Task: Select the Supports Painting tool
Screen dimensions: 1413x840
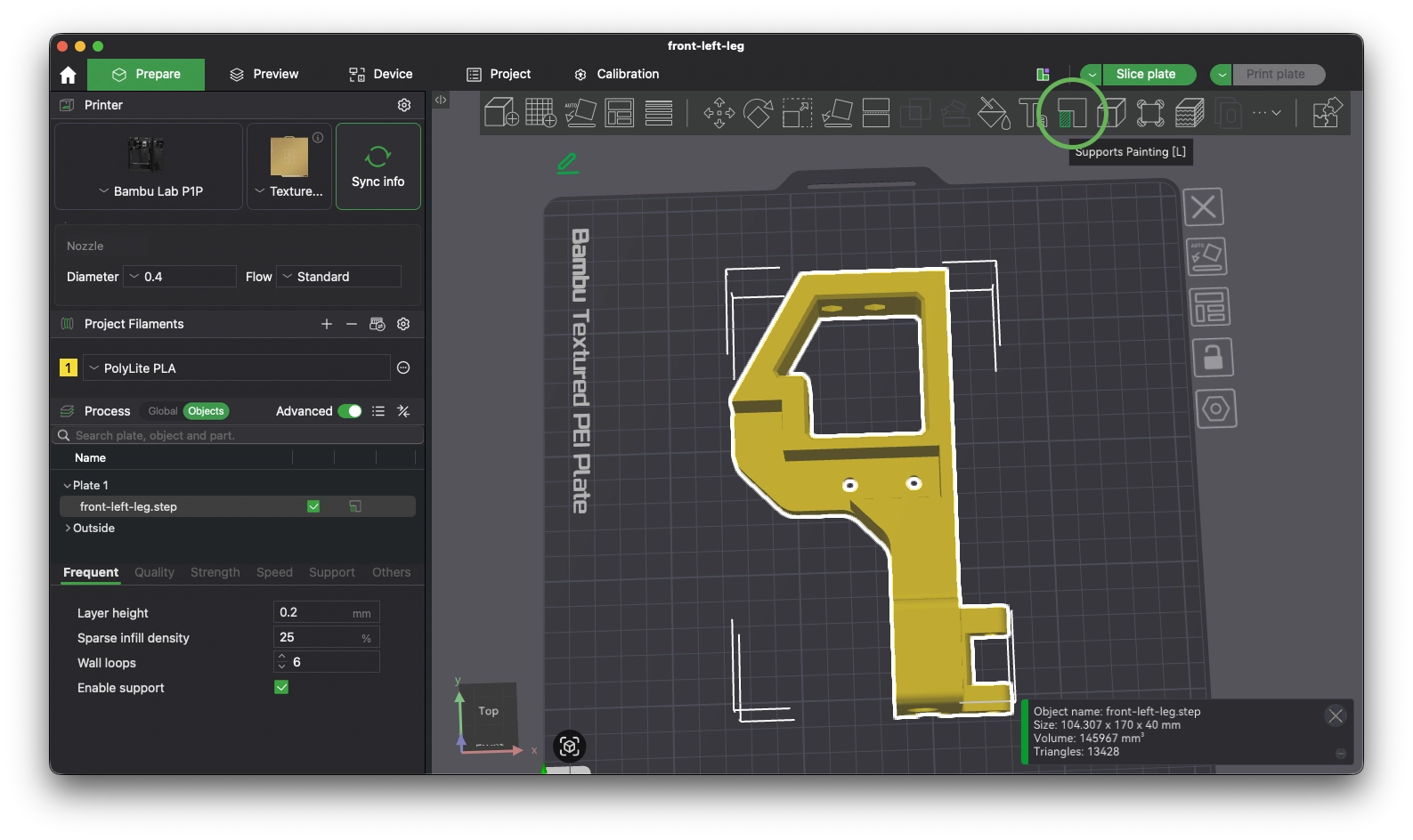Action: point(1071,113)
